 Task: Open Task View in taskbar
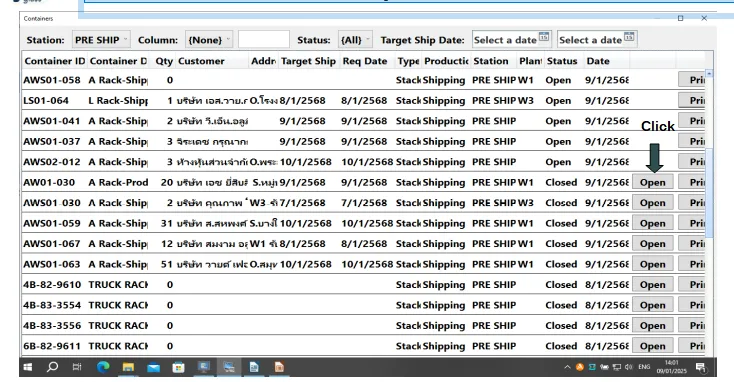[77, 367]
